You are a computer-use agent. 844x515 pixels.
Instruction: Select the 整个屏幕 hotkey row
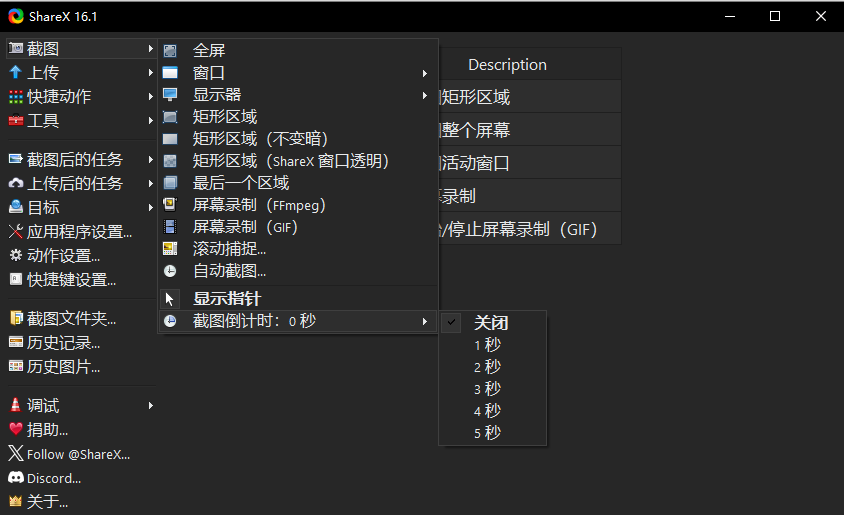click(530, 130)
